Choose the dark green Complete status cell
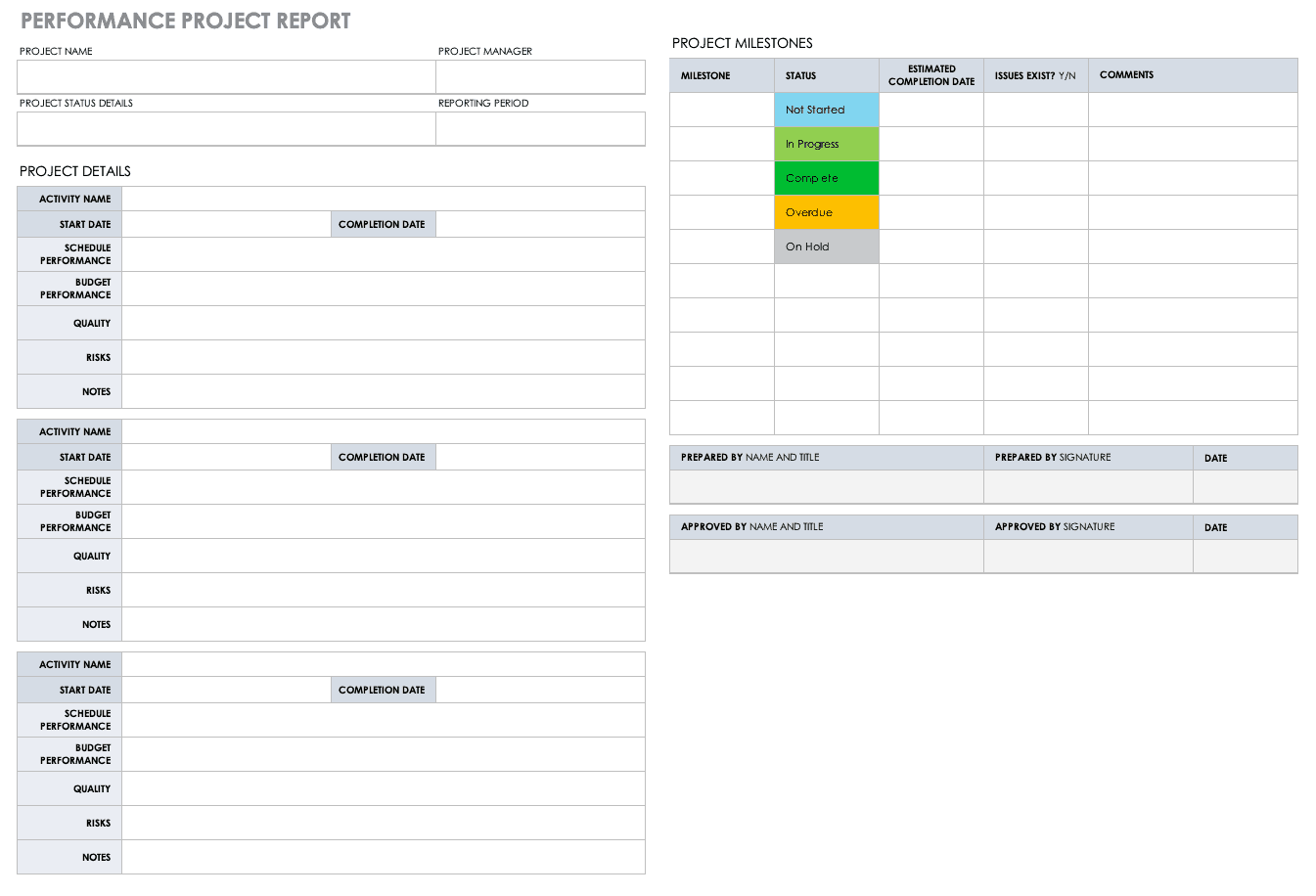Image resolution: width=1316 pixels, height=896 pixels. click(826, 178)
